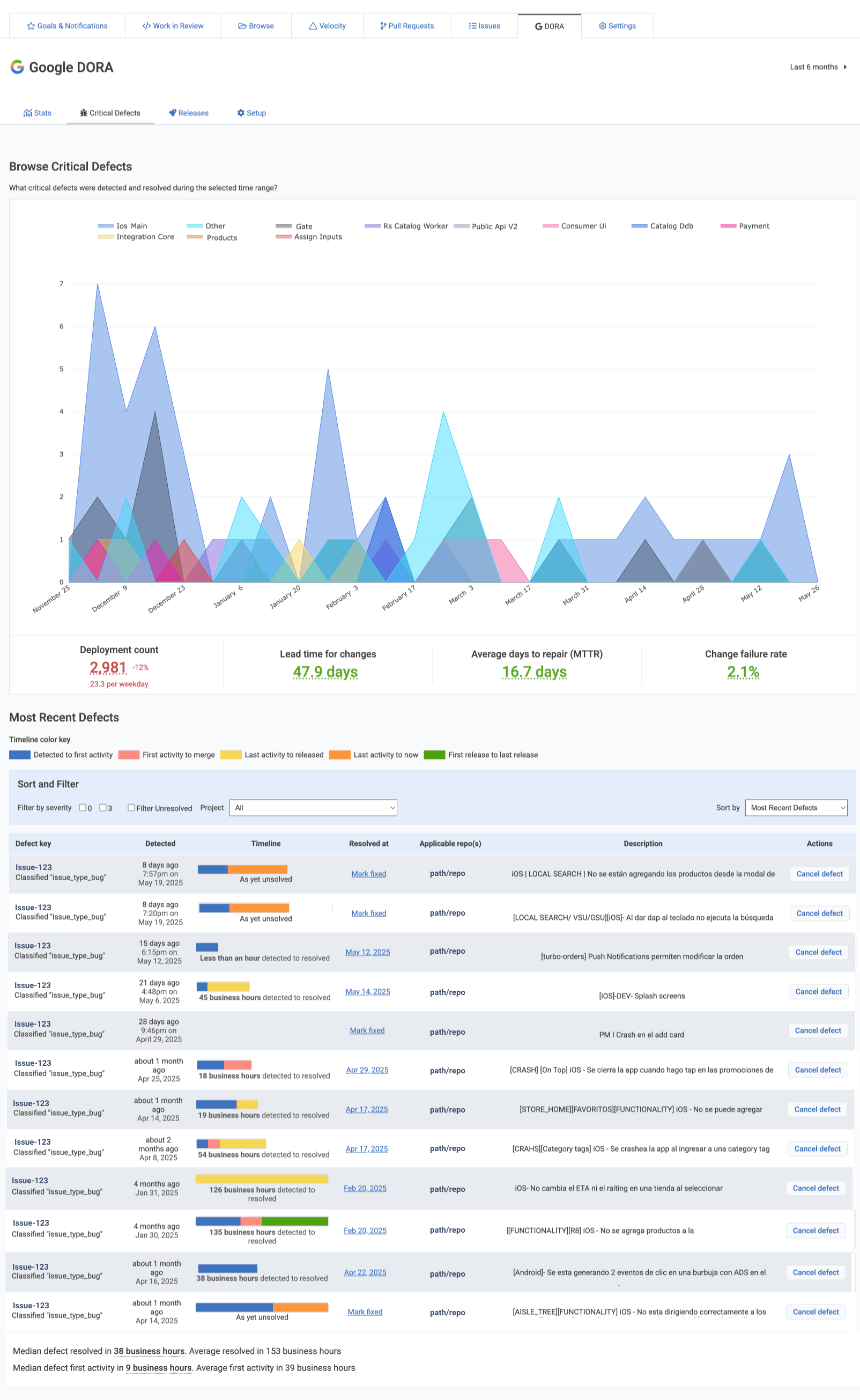
Task: Toggle Catalog Ddb legend entry
Action: 663,226
